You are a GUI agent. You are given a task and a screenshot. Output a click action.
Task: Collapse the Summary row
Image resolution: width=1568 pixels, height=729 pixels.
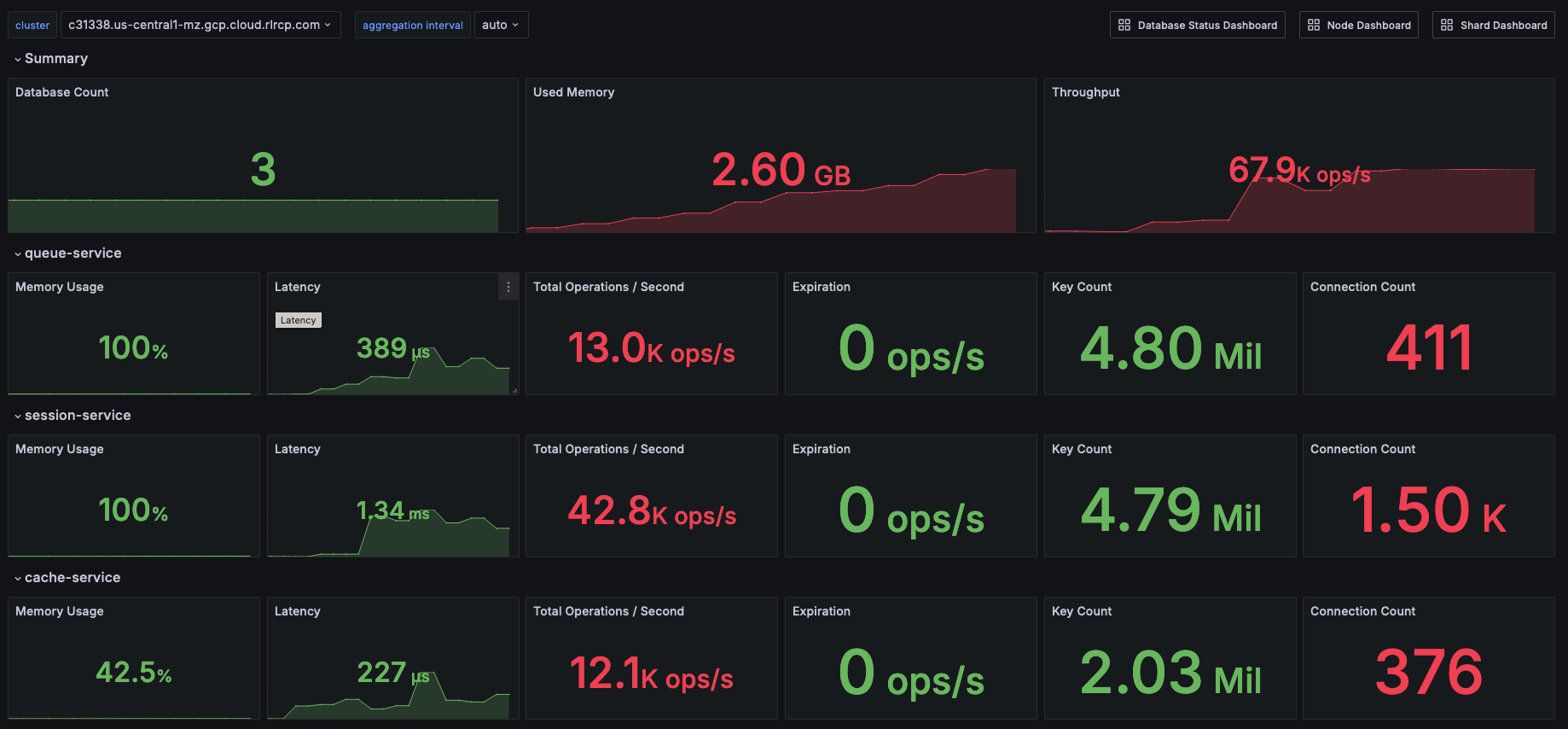tap(18, 59)
